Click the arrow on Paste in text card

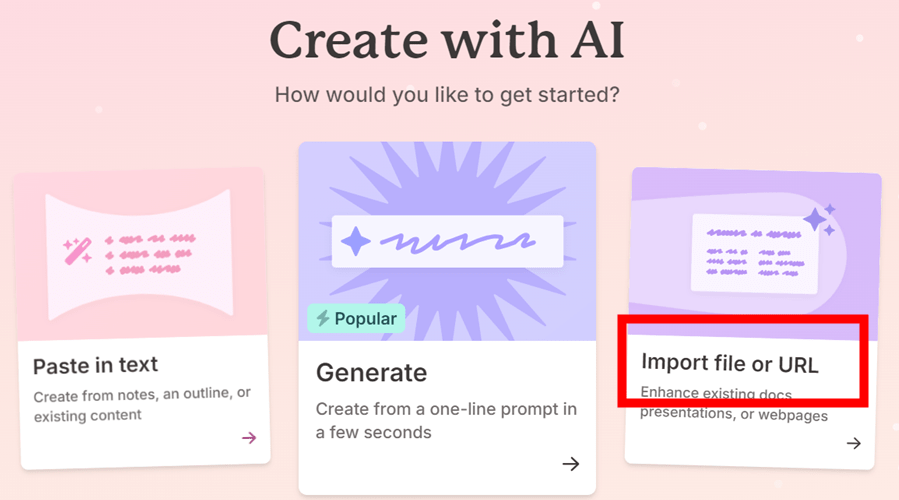(249, 437)
